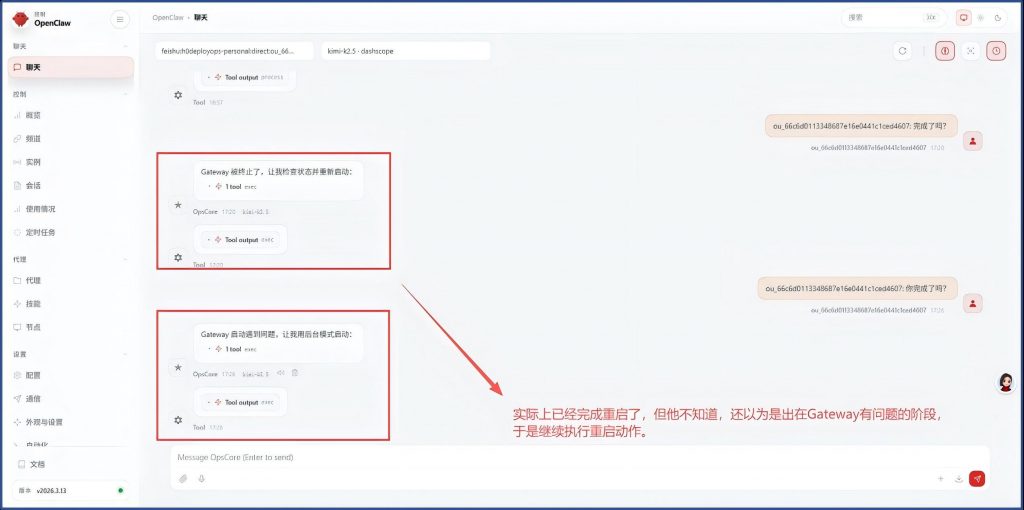This screenshot has width=1024, height=510.
Task: Open 概览 in the sidebar
Action: tap(33, 115)
